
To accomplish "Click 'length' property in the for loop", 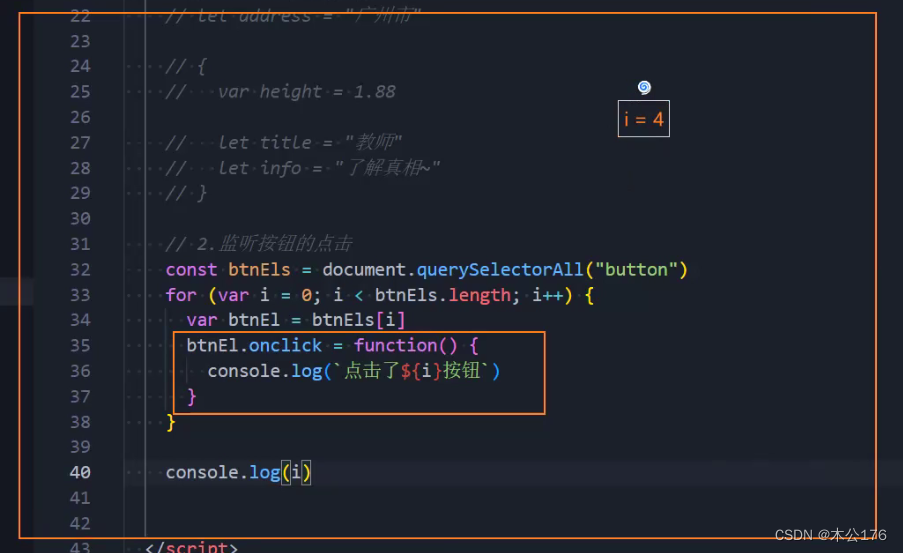I will click(480, 295).
